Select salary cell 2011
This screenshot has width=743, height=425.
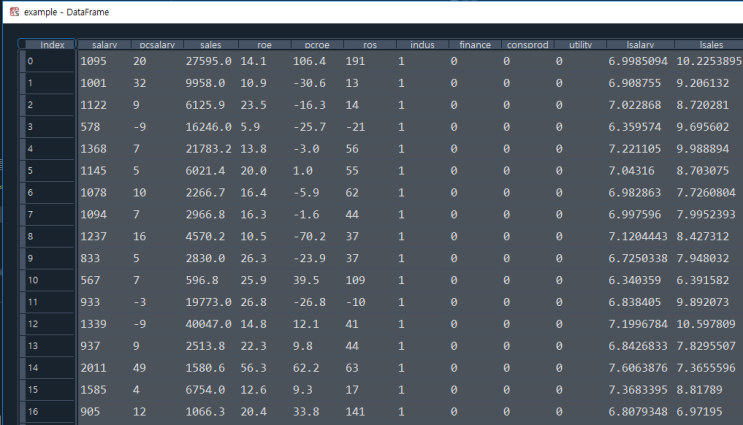pyautogui.click(x=93, y=368)
